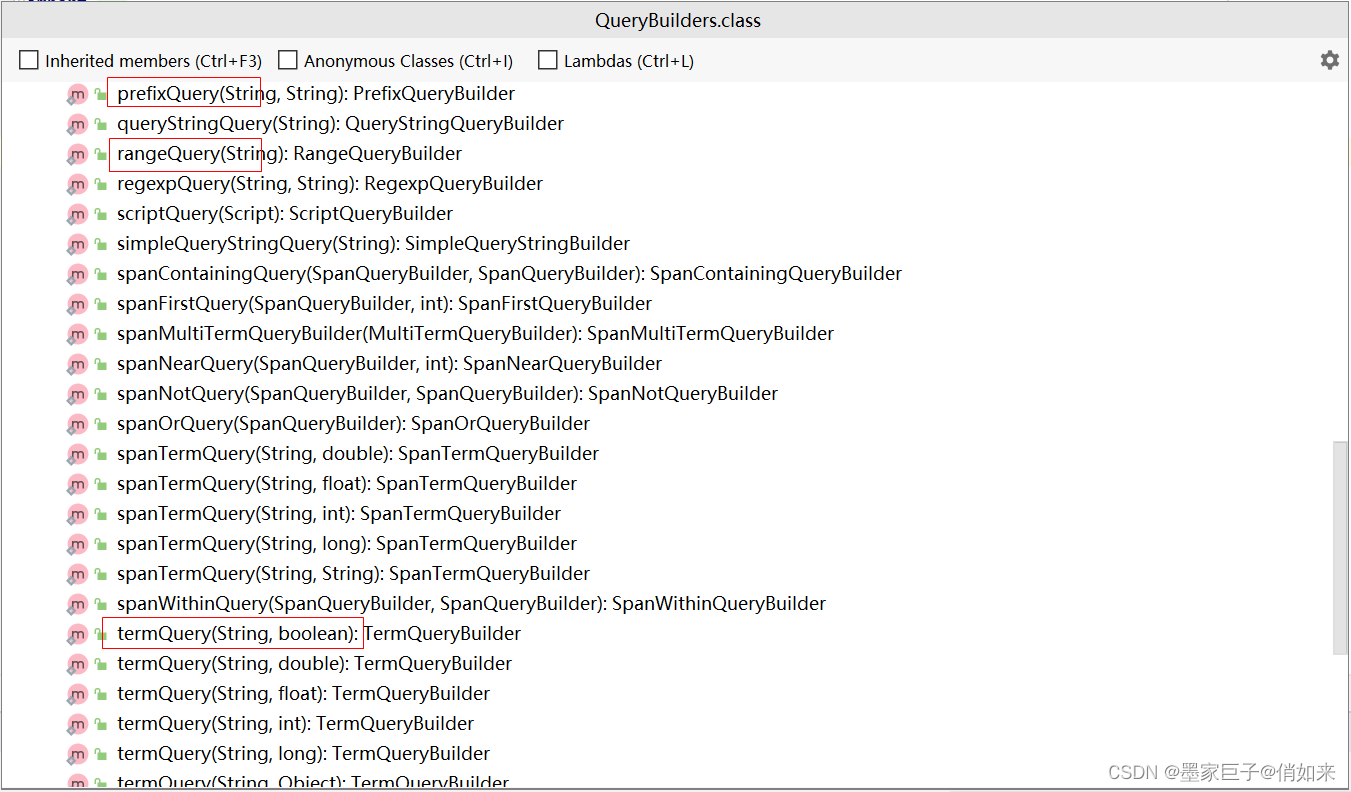
Task: Select queryStringQuery(String) method
Action: click(x=340, y=124)
